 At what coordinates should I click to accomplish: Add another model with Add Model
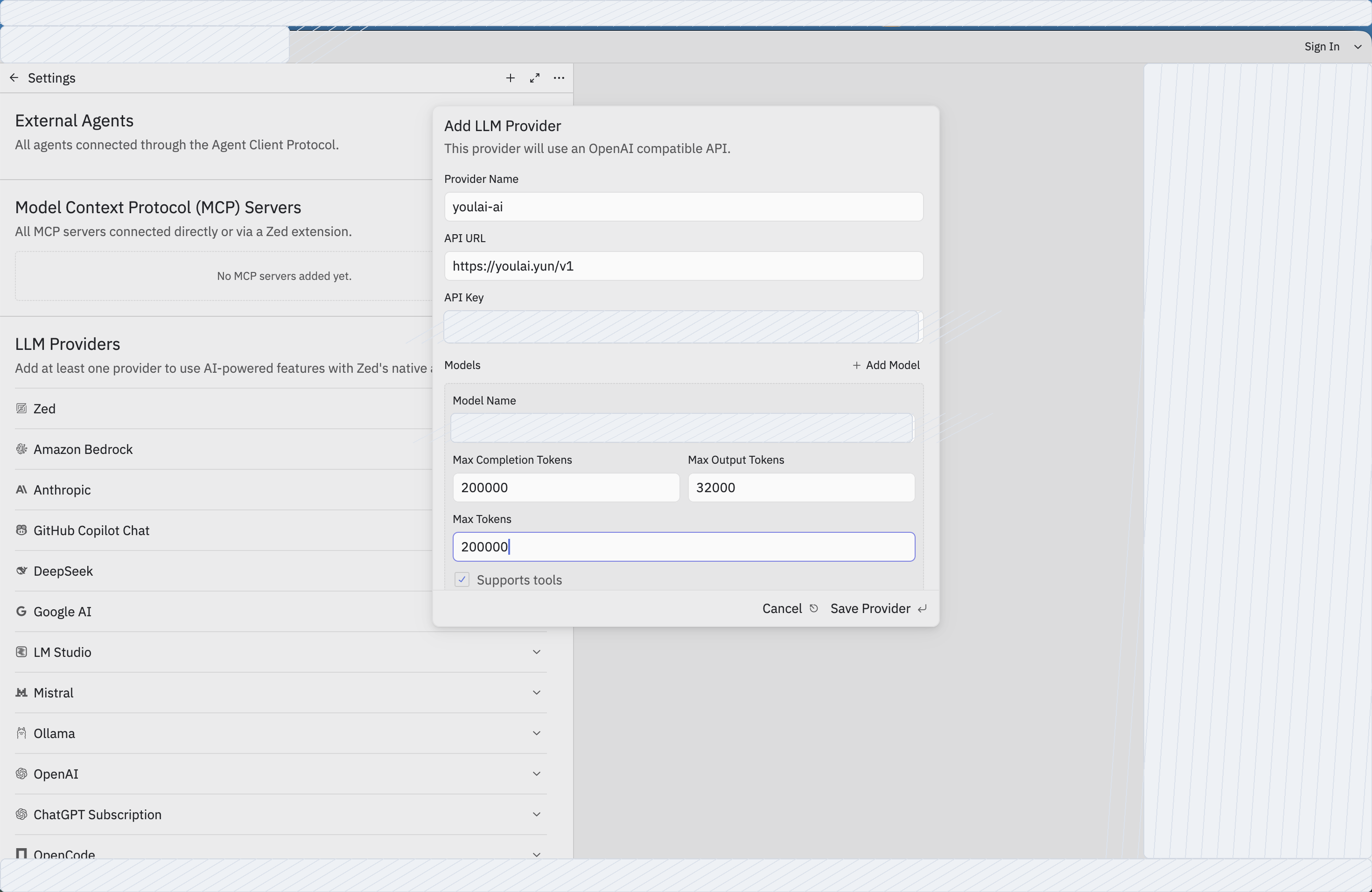(x=886, y=365)
